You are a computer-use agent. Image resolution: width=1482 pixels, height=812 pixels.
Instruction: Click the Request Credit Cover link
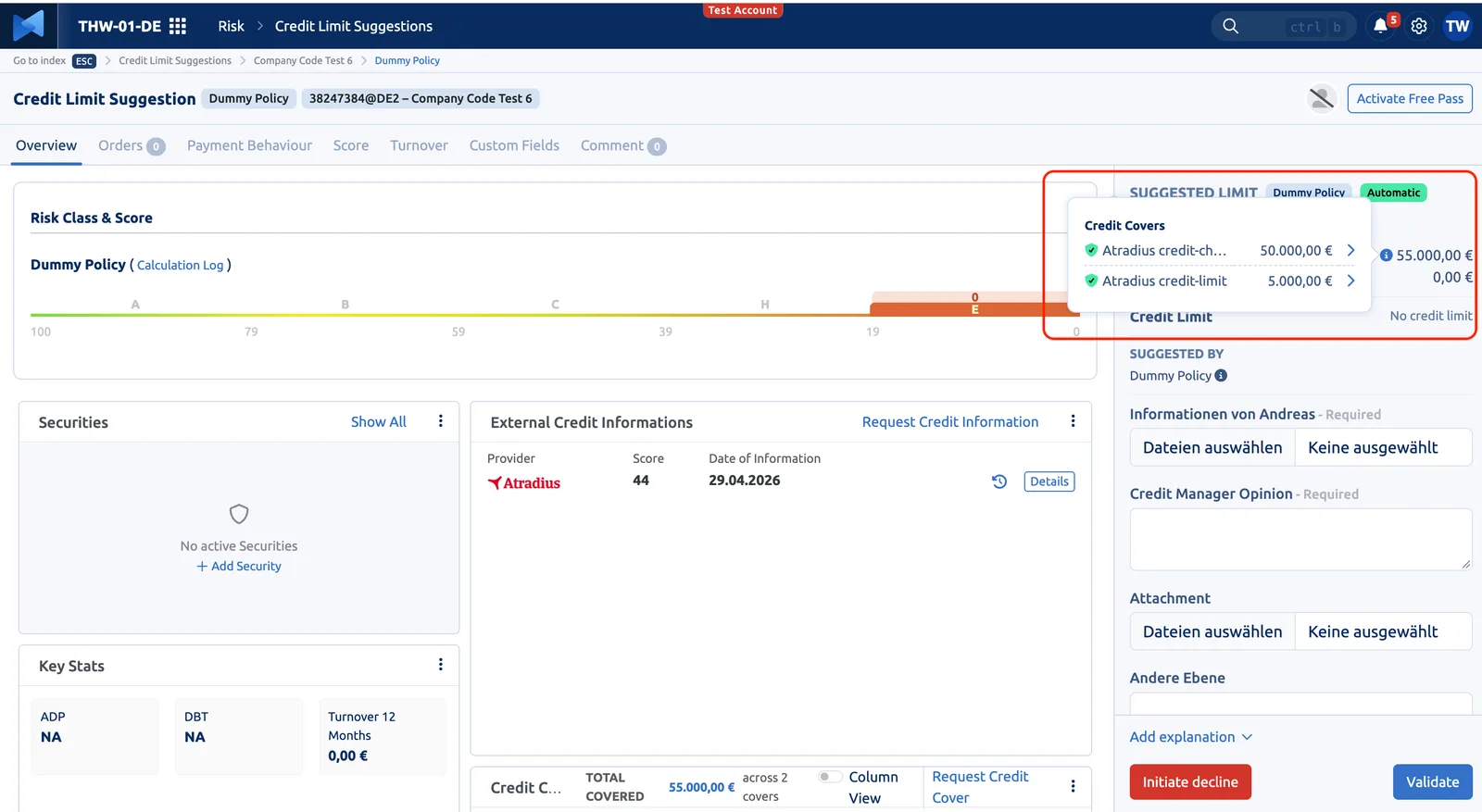click(980, 787)
